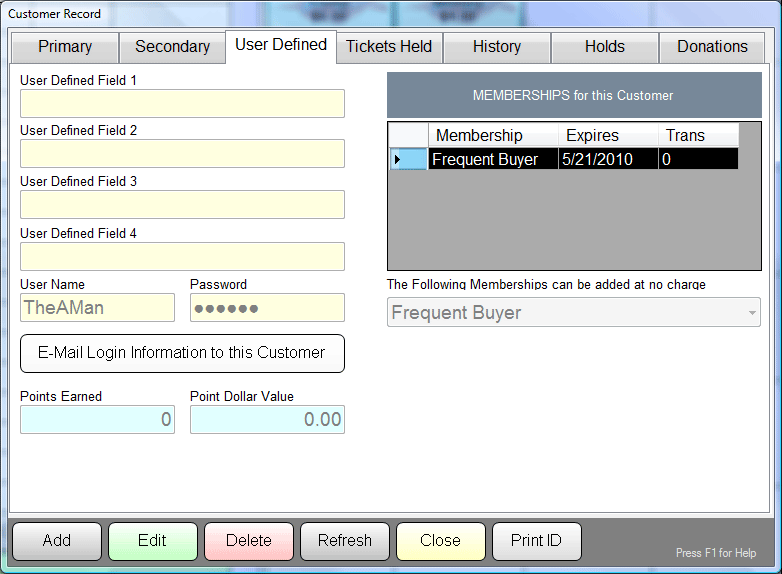Click the Trans cell showing 0
Viewport: 782px width, 574px height.
pos(698,159)
